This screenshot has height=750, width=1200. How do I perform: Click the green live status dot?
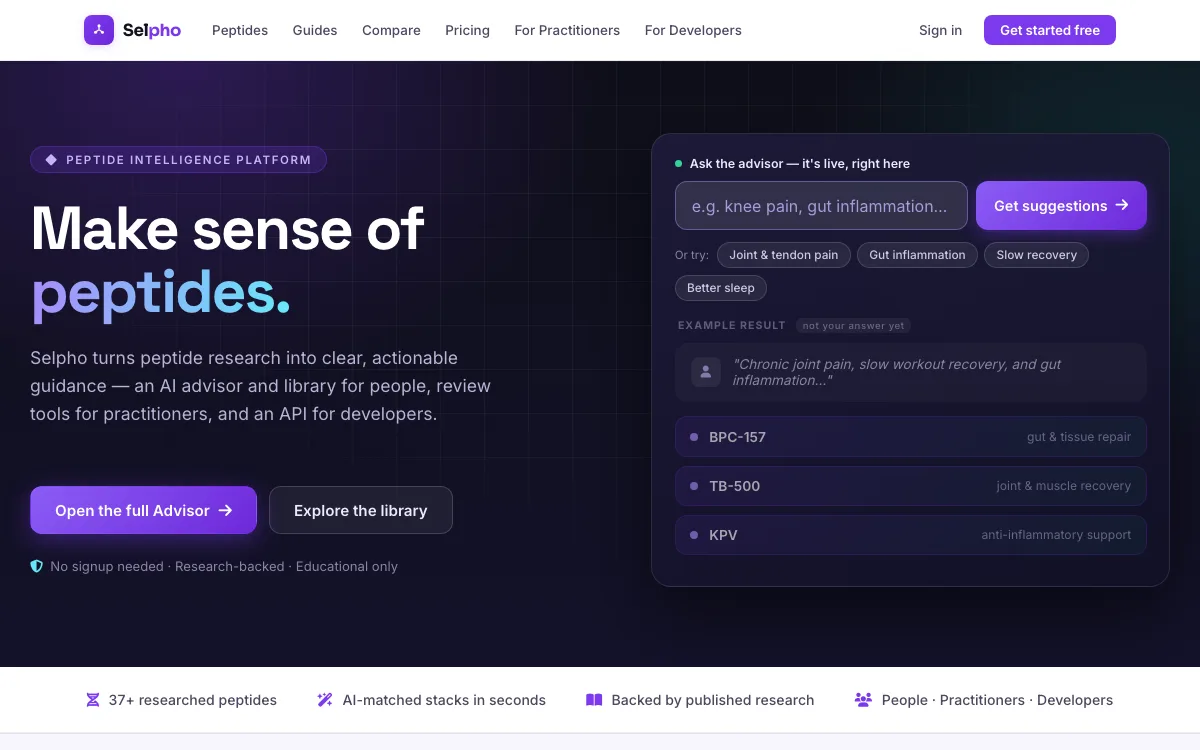(679, 163)
